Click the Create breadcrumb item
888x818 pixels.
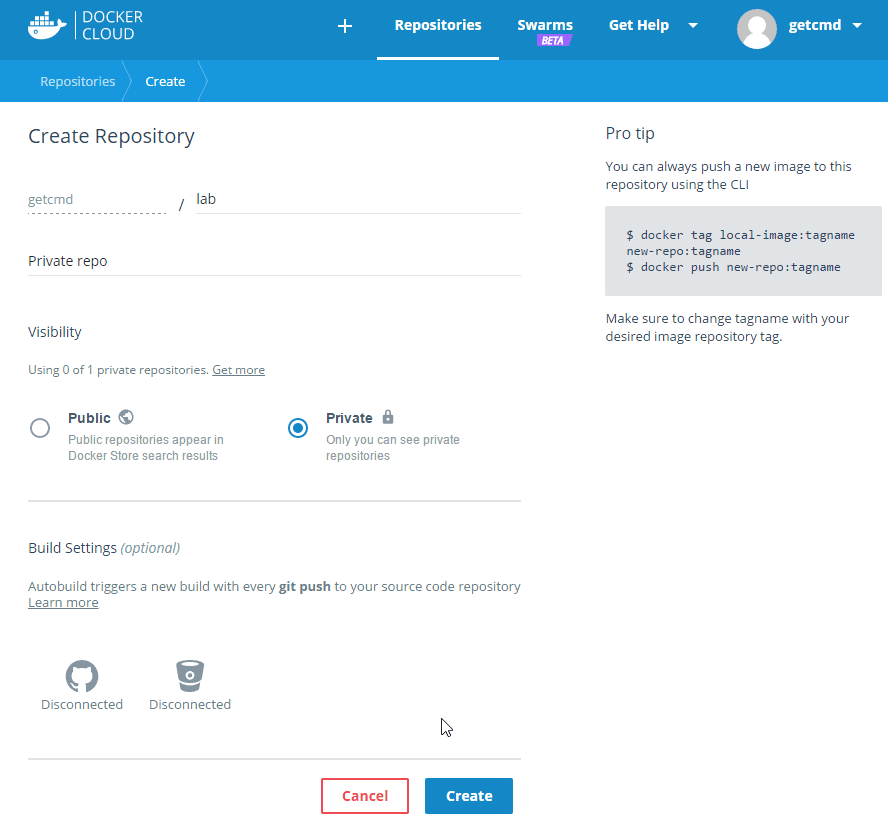pyautogui.click(x=165, y=82)
